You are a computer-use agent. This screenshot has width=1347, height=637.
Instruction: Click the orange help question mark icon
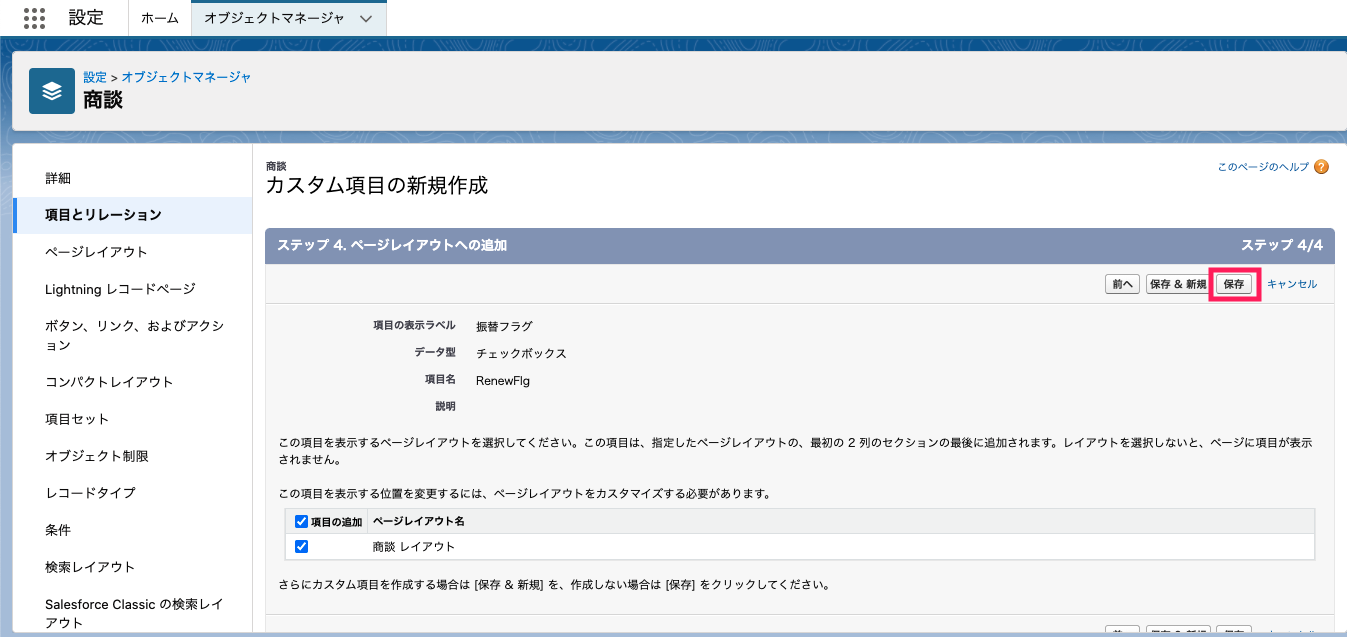pyautogui.click(x=1321, y=168)
